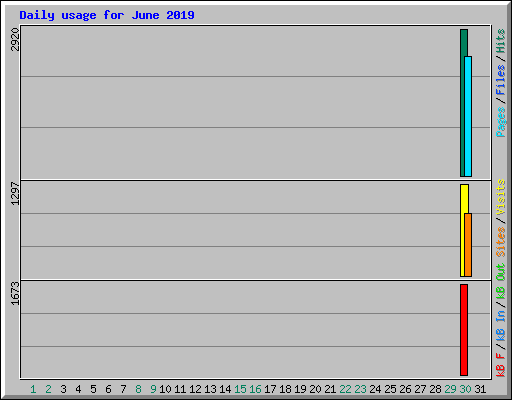Click day 27 on the x-axis

(x=420, y=389)
